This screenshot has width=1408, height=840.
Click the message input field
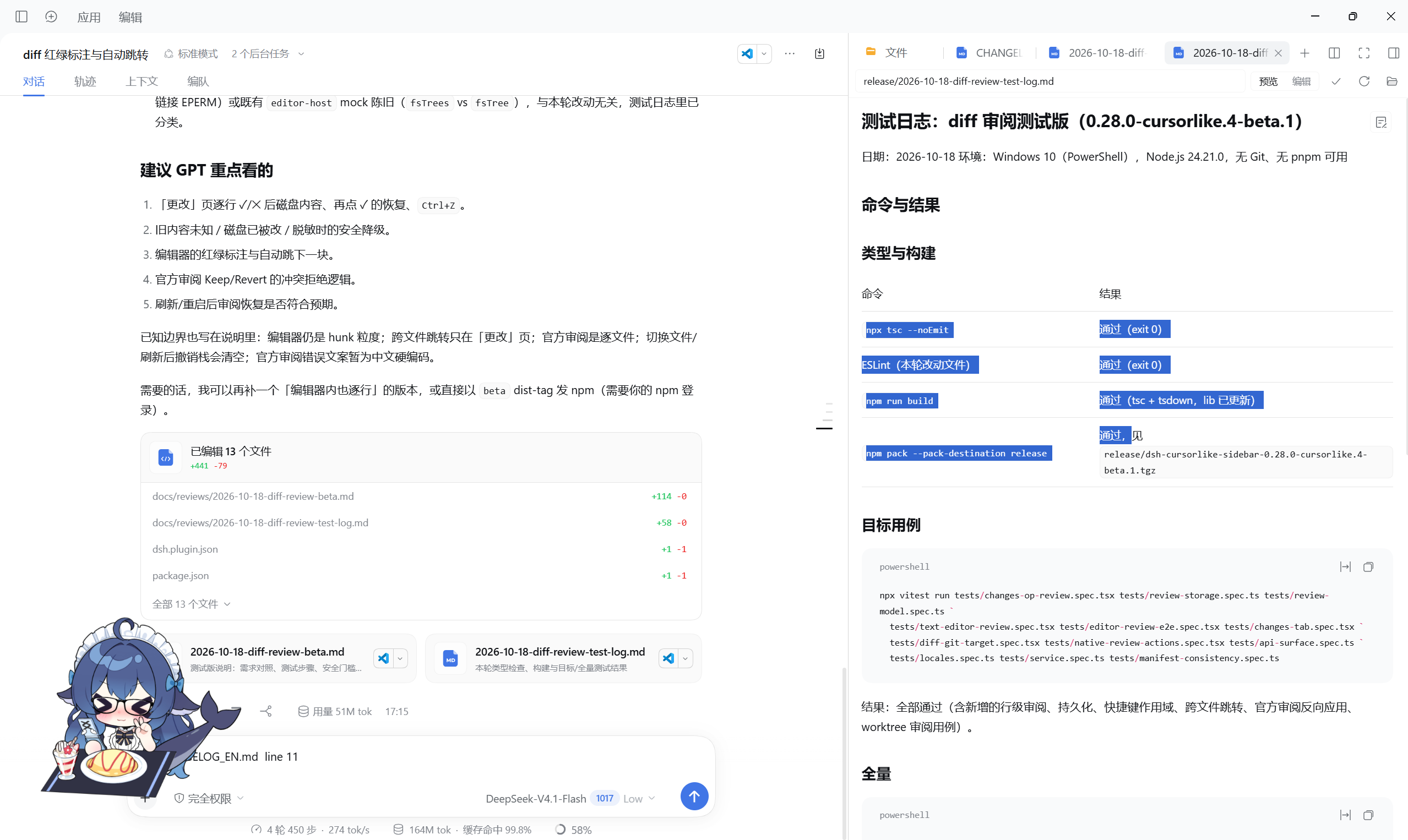420,757
